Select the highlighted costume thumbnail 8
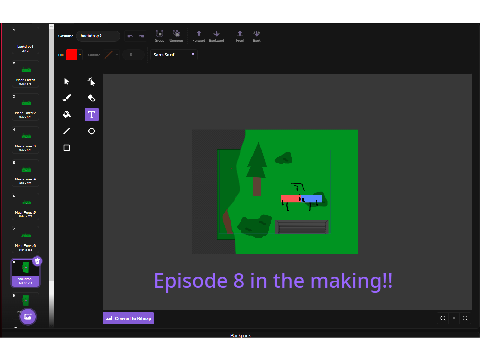This screenshot has height=360, width=480. point(25,273)
